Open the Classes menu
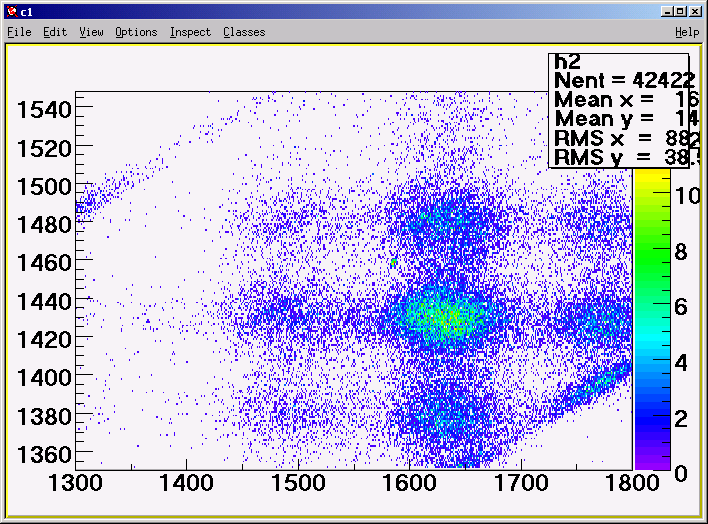 (244, 32)
